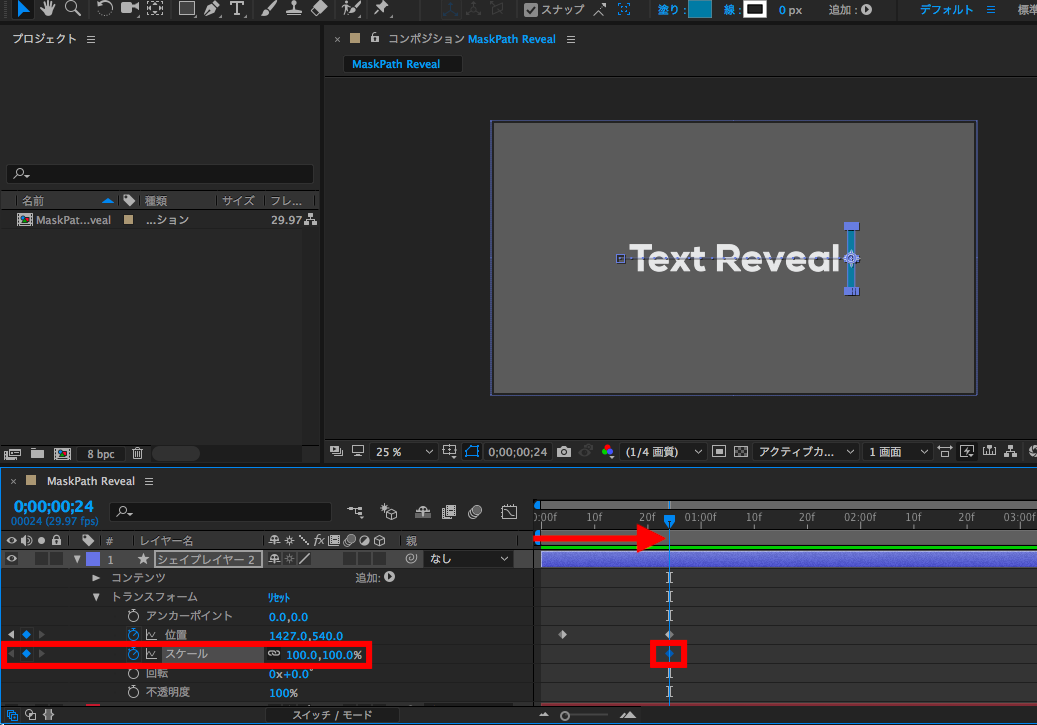The width and height of the screenshot is (1037, 725).
Task: Collapse the トランスフォーム property group
Action: (x=96, y=597)
